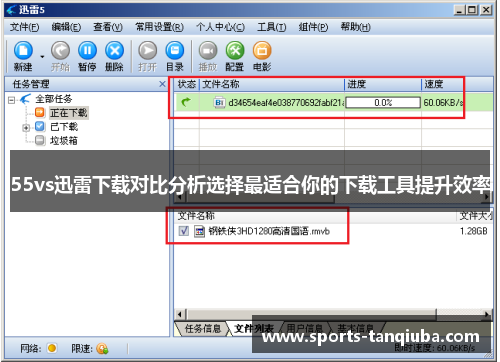Select 正在下载 tree item
Viewport: 500px width, 362px height.
(x=69, y=113)
